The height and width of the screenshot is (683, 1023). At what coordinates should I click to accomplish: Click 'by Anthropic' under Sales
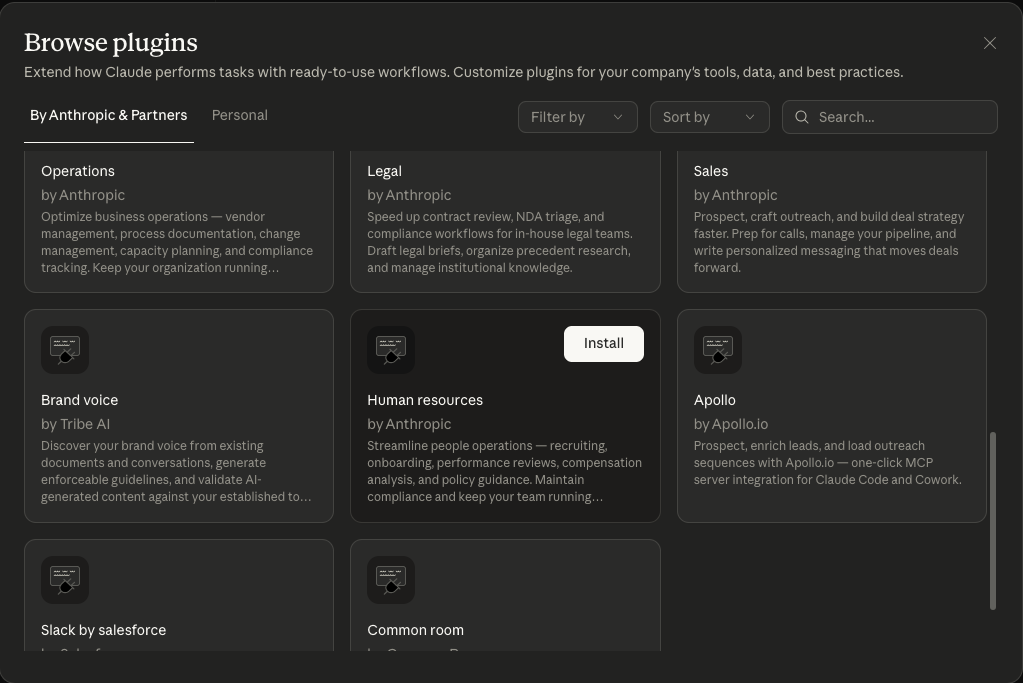click(x=735, y=195)
